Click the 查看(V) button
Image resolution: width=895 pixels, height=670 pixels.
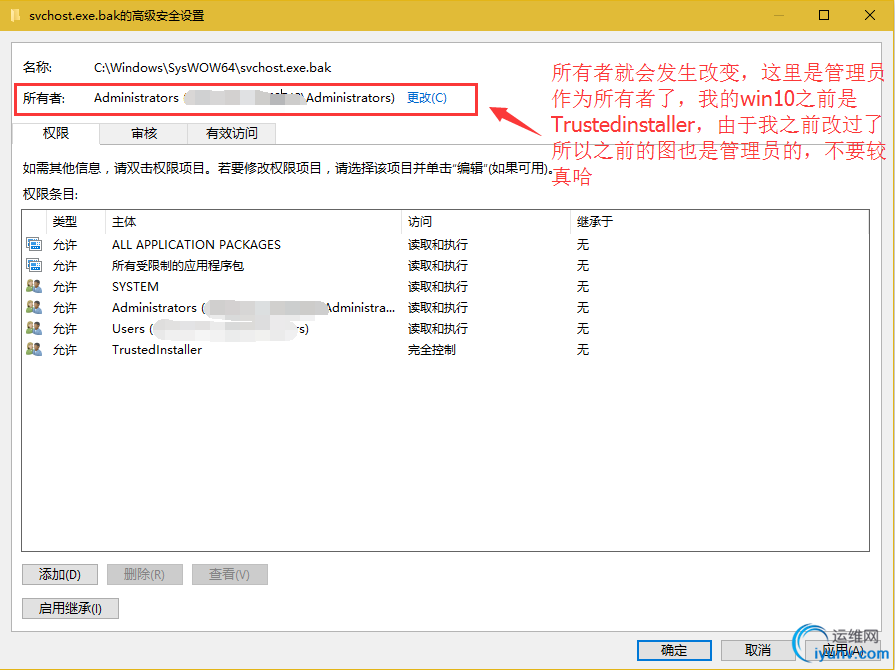click(229, 575)
